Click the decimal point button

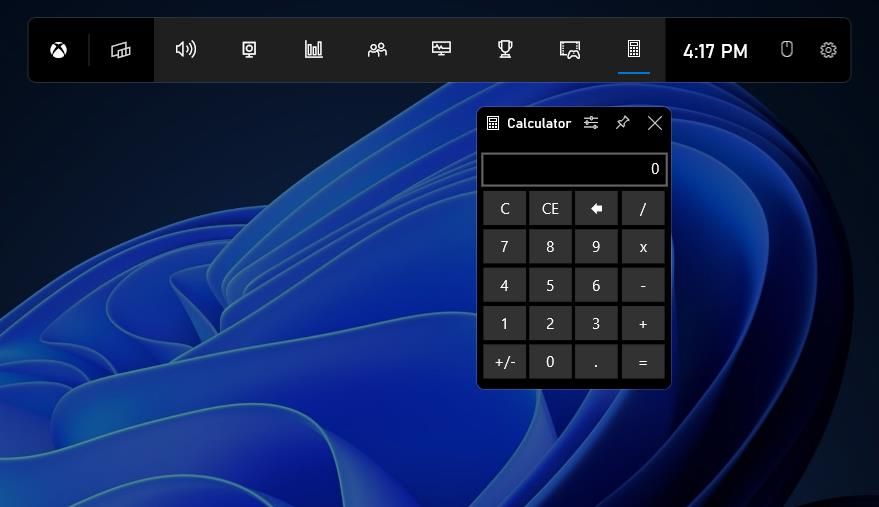(x=596, y=362)
